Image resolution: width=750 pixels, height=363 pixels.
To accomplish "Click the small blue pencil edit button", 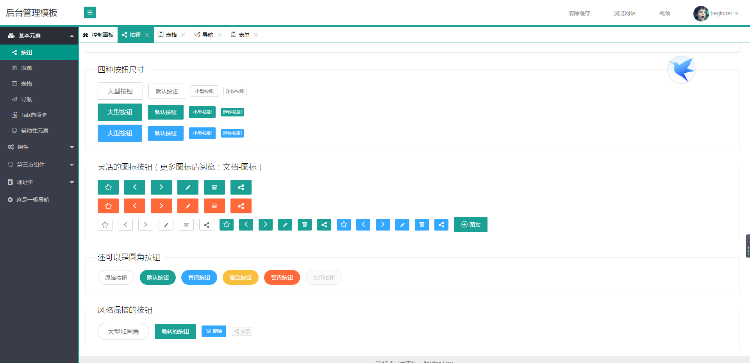I will [x=402, y=224].
